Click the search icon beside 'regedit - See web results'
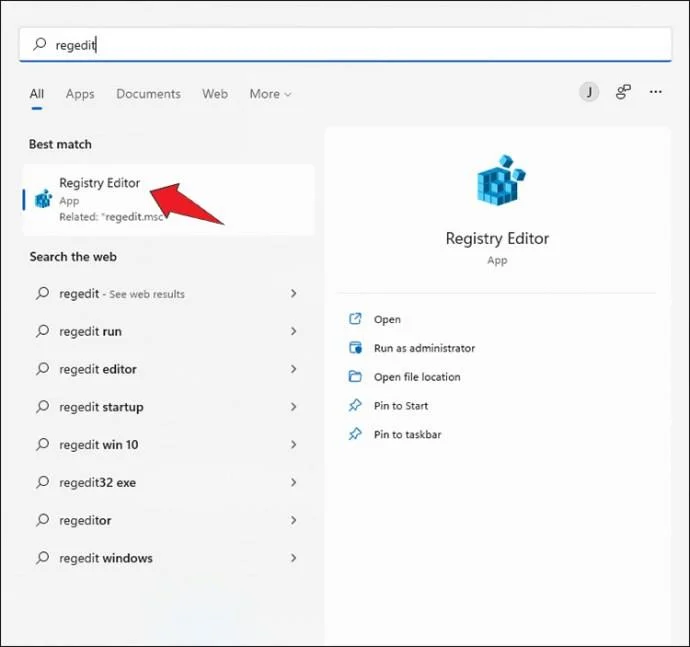This screenshot has height=647, width=690. [x=42, y=293]
